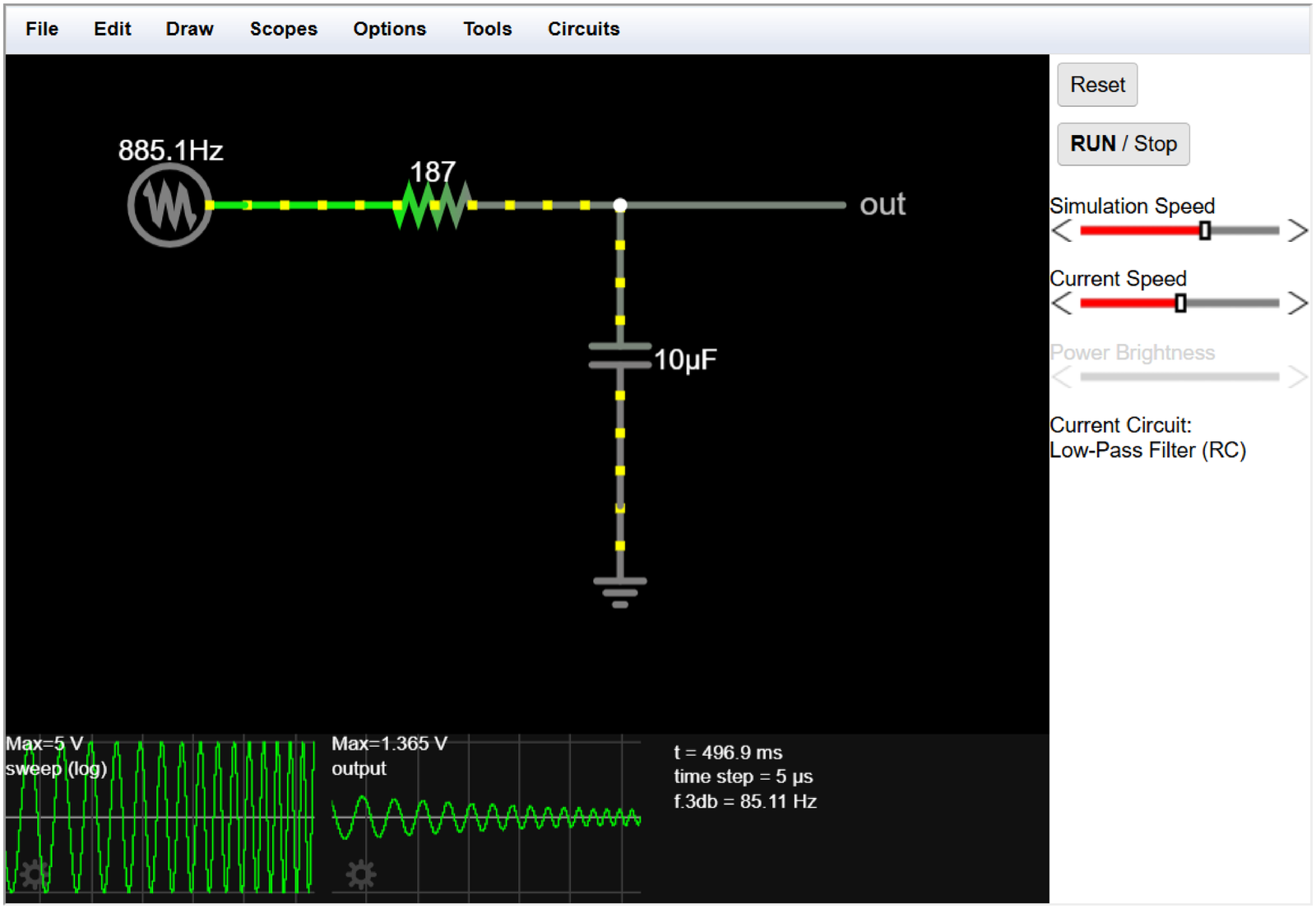Open the Scopes menu
Image resolution: width=1316 pixels, height=909 pixels.
283,29
